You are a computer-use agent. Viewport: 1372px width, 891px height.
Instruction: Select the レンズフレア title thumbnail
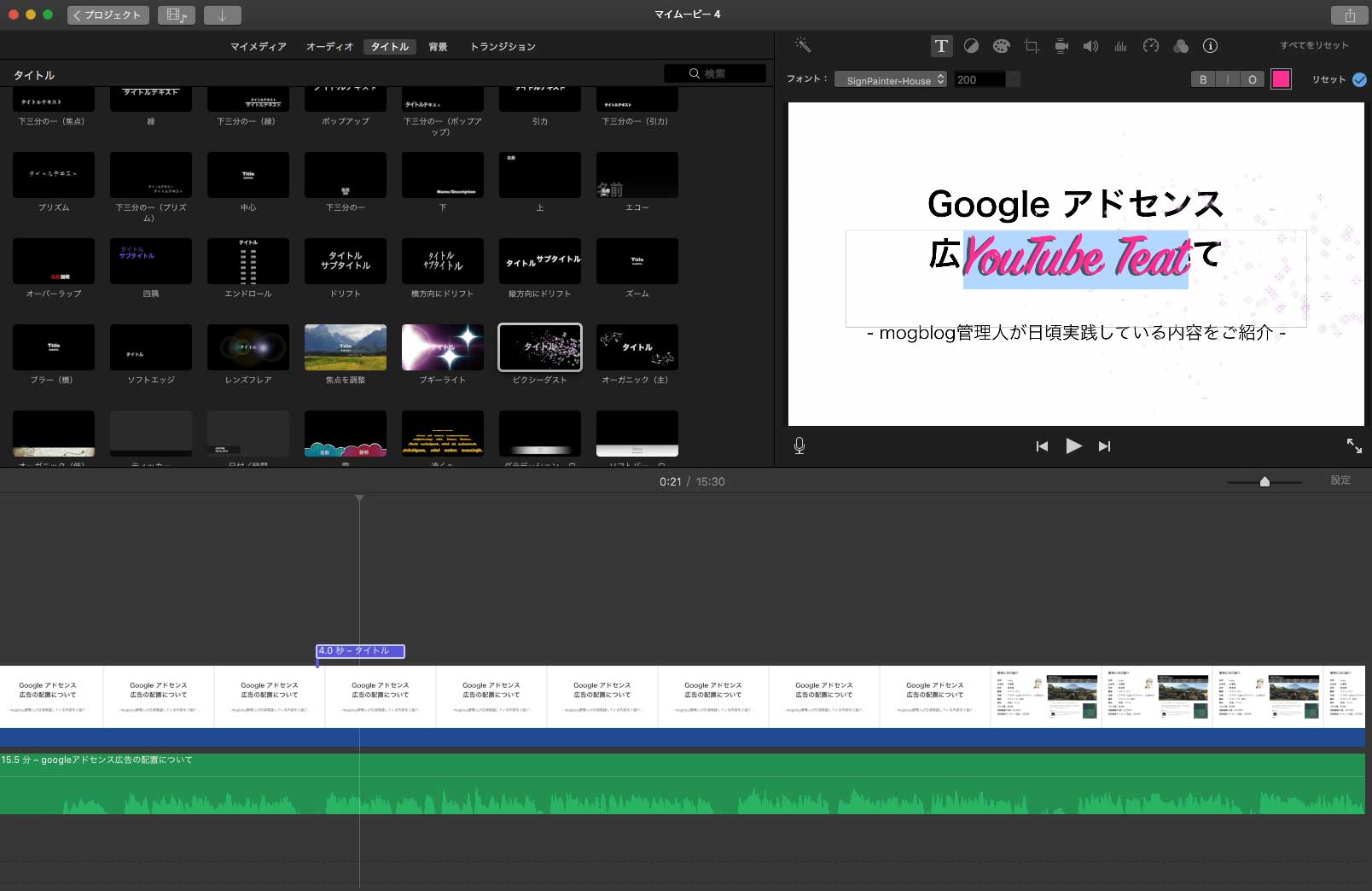tap(248, 347)
